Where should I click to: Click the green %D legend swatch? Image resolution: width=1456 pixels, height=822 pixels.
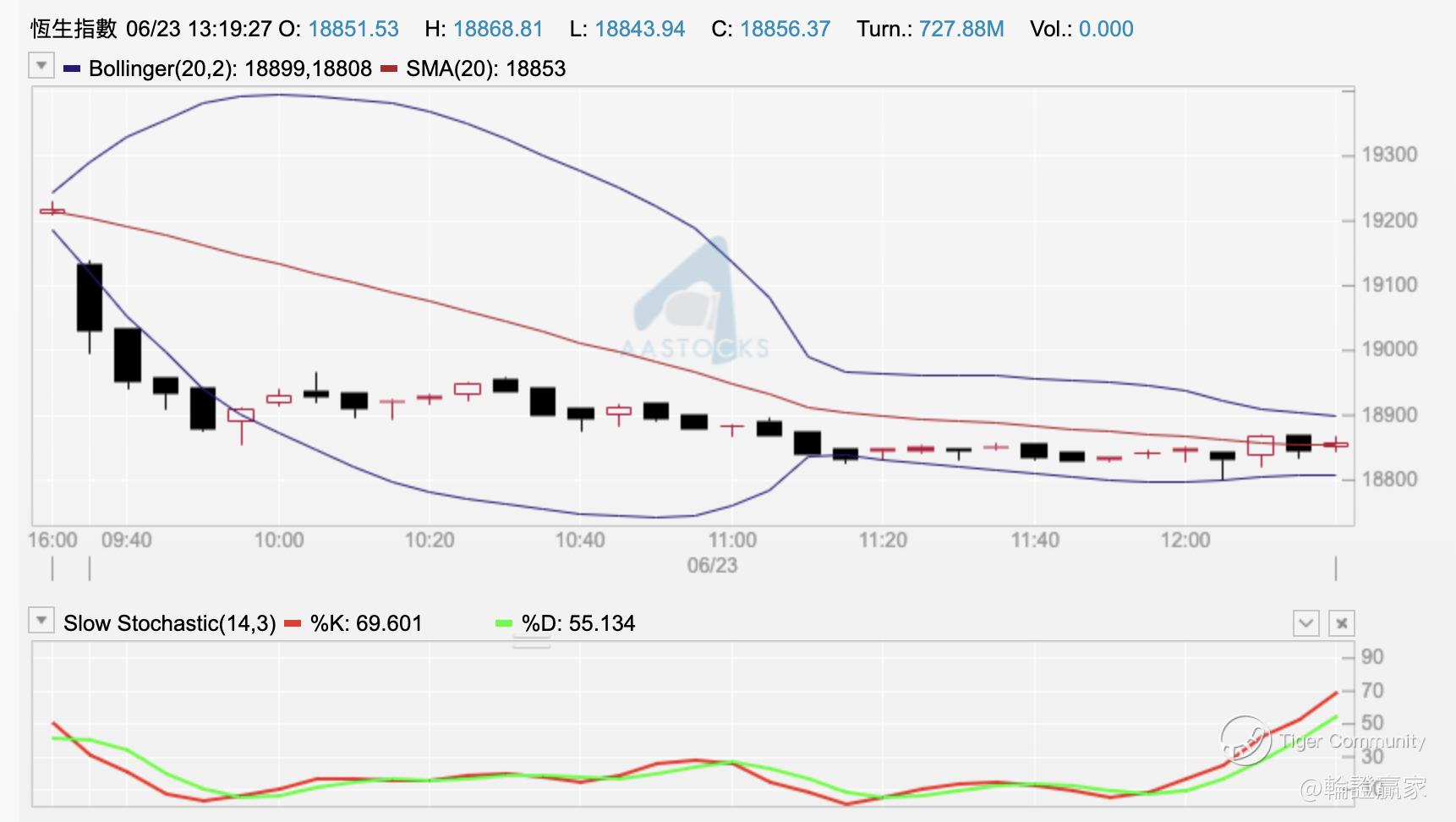coord(504,623)
